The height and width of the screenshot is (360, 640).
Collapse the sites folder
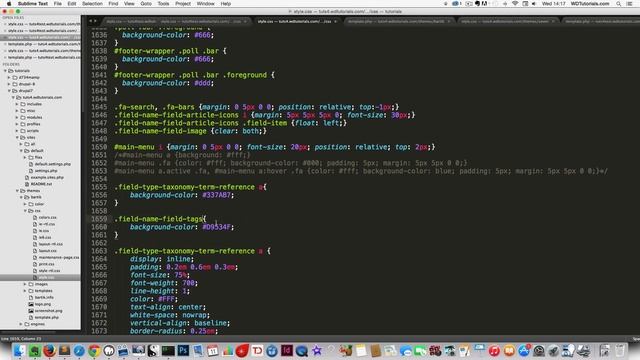tap(17, 137)
